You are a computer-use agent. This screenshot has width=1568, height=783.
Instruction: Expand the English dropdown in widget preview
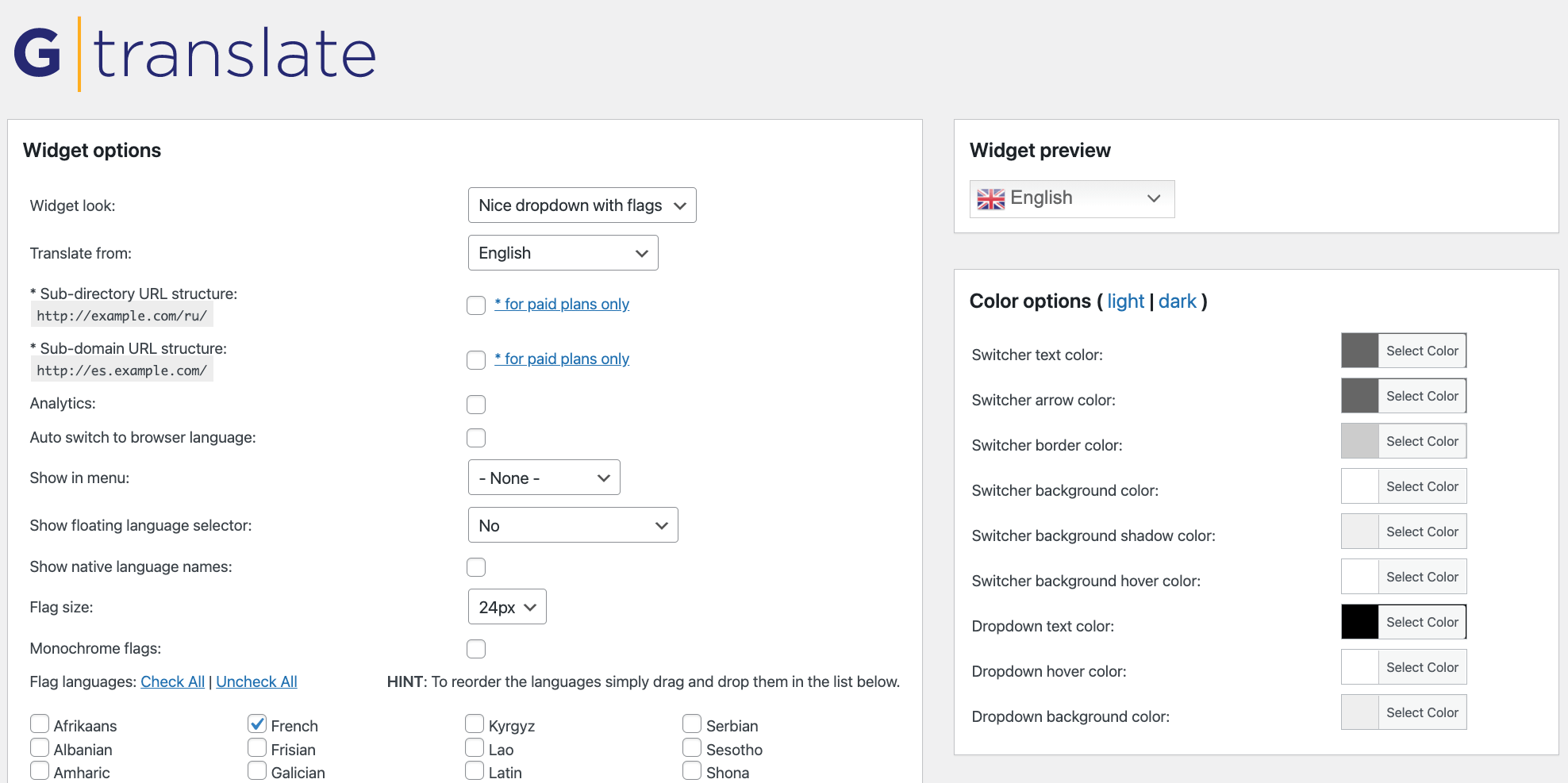[x=1153, y=198]
